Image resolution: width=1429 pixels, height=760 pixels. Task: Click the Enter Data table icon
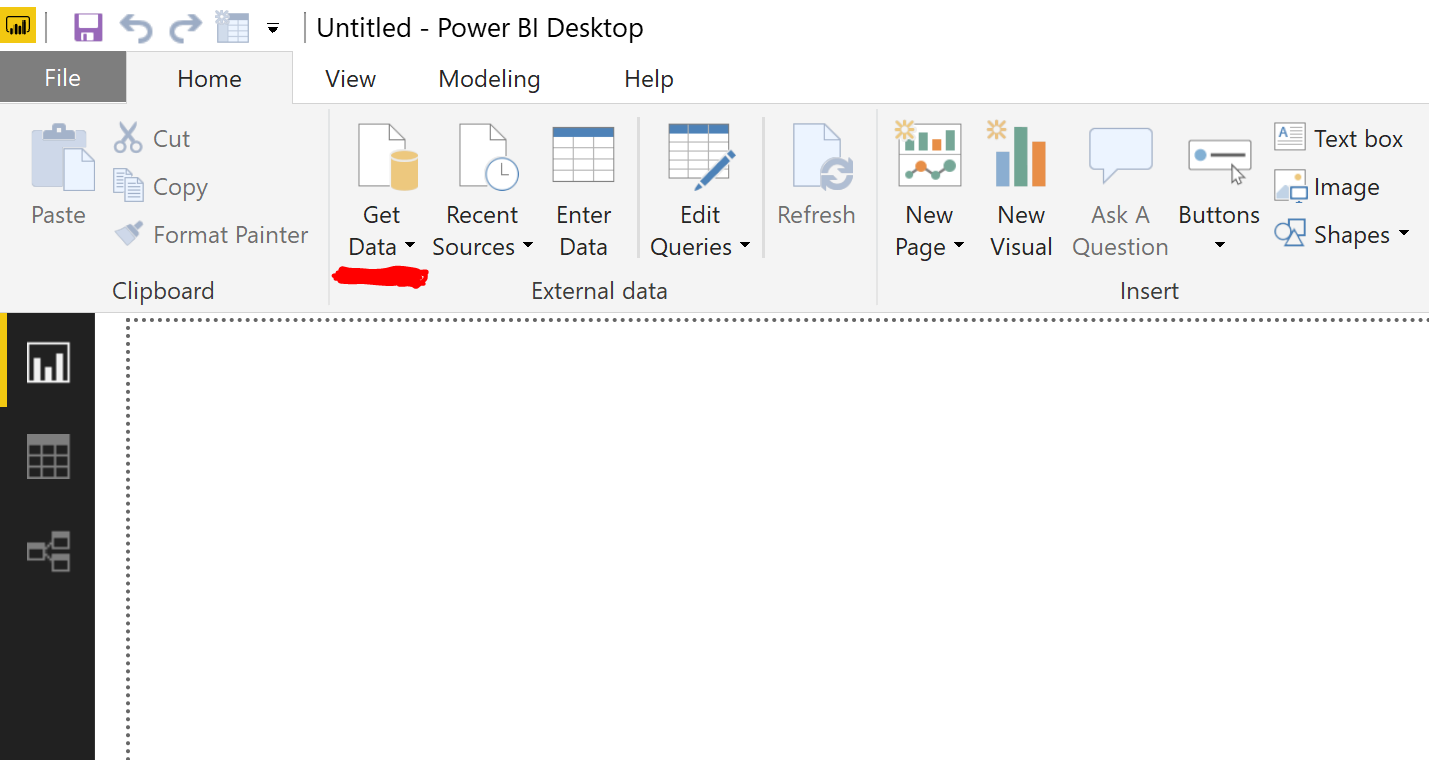click(x=583, y=154)
